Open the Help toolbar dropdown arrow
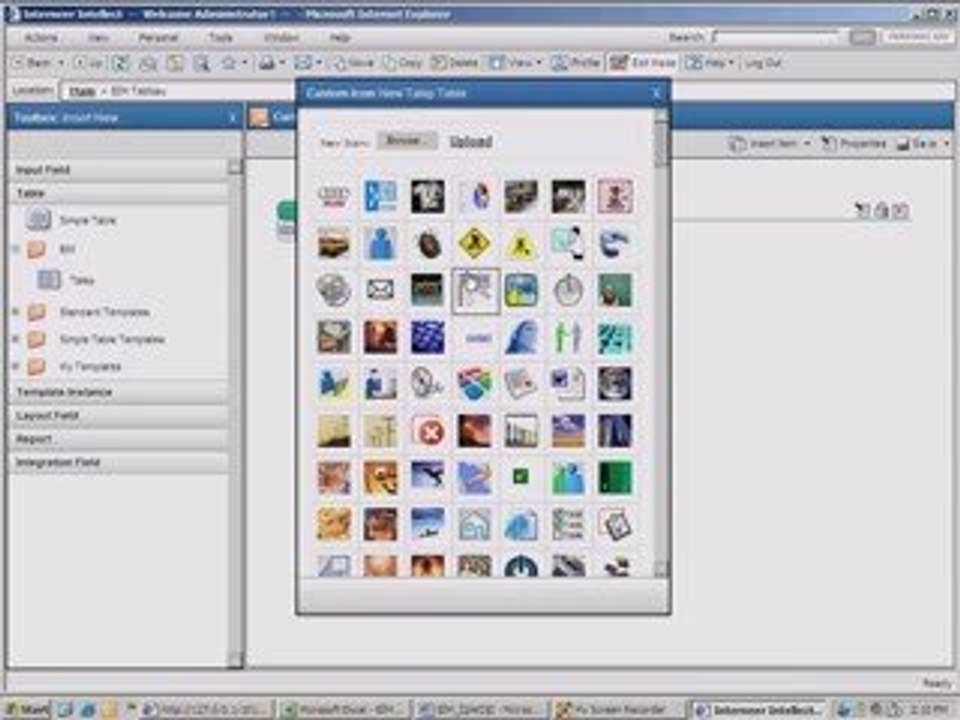Image resolution: width=960 pixels, height=720 pixels. pos(730,62)
